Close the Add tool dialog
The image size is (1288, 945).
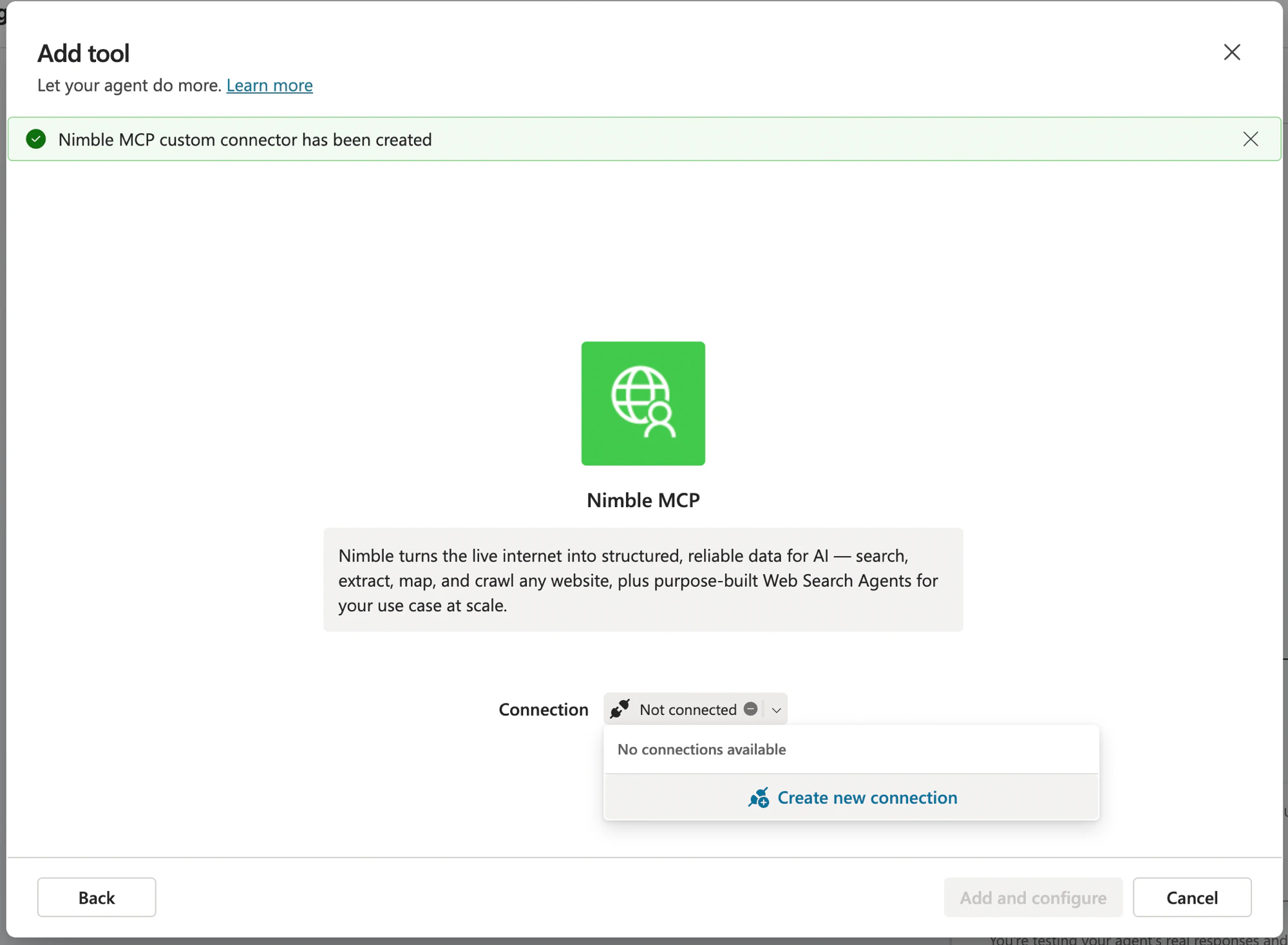[1231, 52]
